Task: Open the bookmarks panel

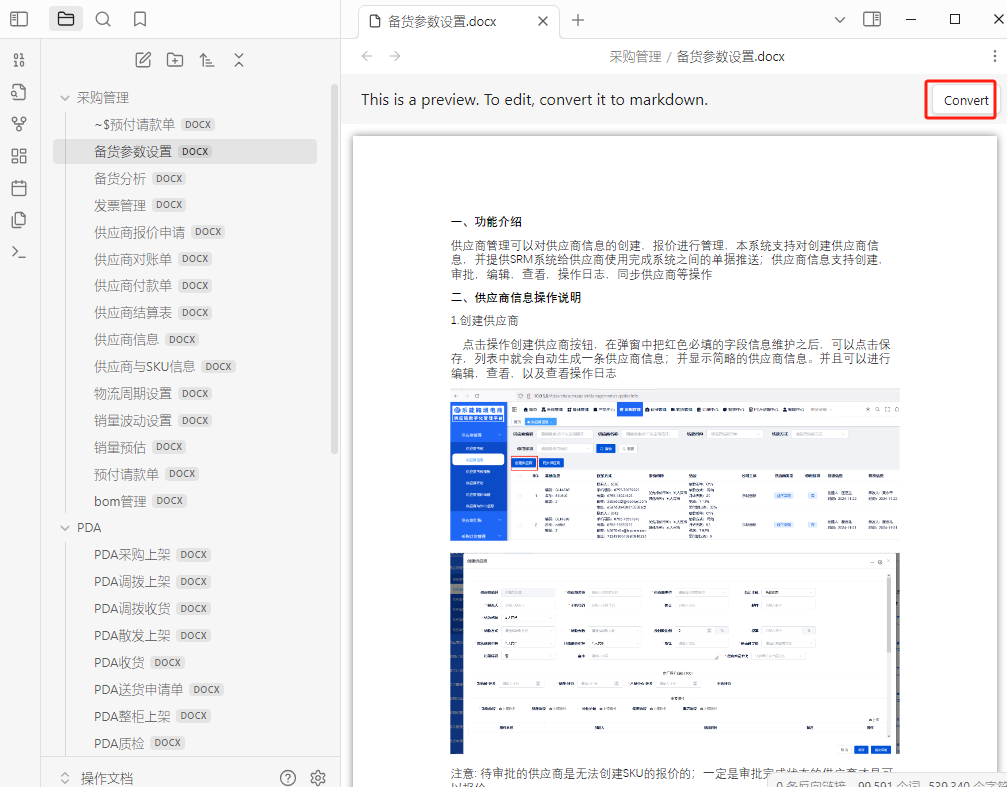Action: 139,19
